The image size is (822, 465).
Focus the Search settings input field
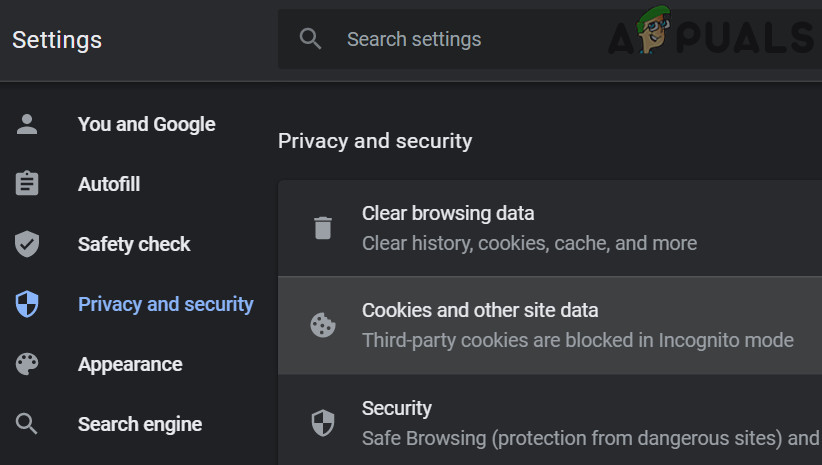point(500,40)
